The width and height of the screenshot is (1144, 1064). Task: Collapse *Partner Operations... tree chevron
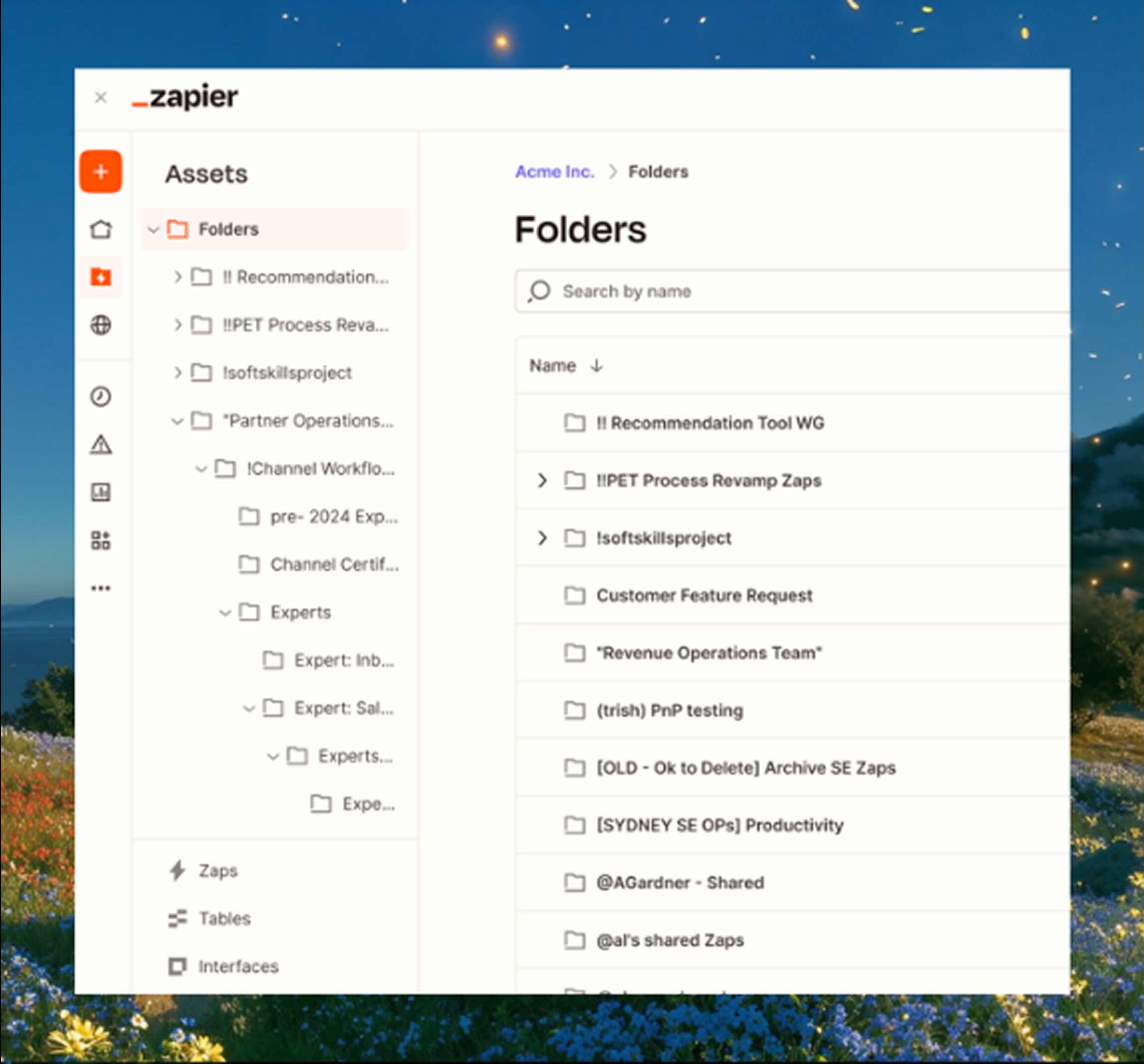pos(177,421)
